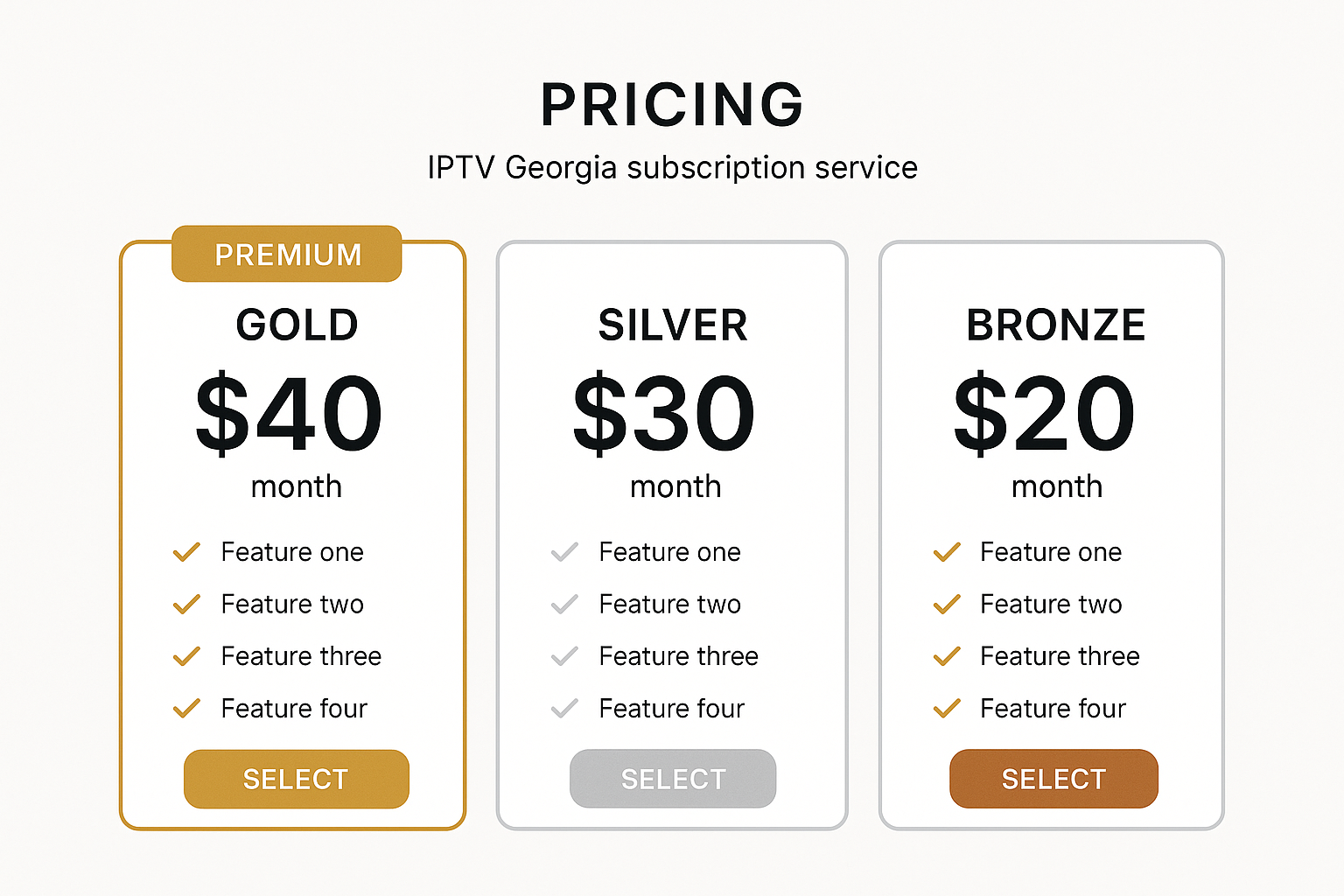This screenshot has width=1344, height=896.
Task: Choose the Silver plan SELECT button
Action: 673,779
